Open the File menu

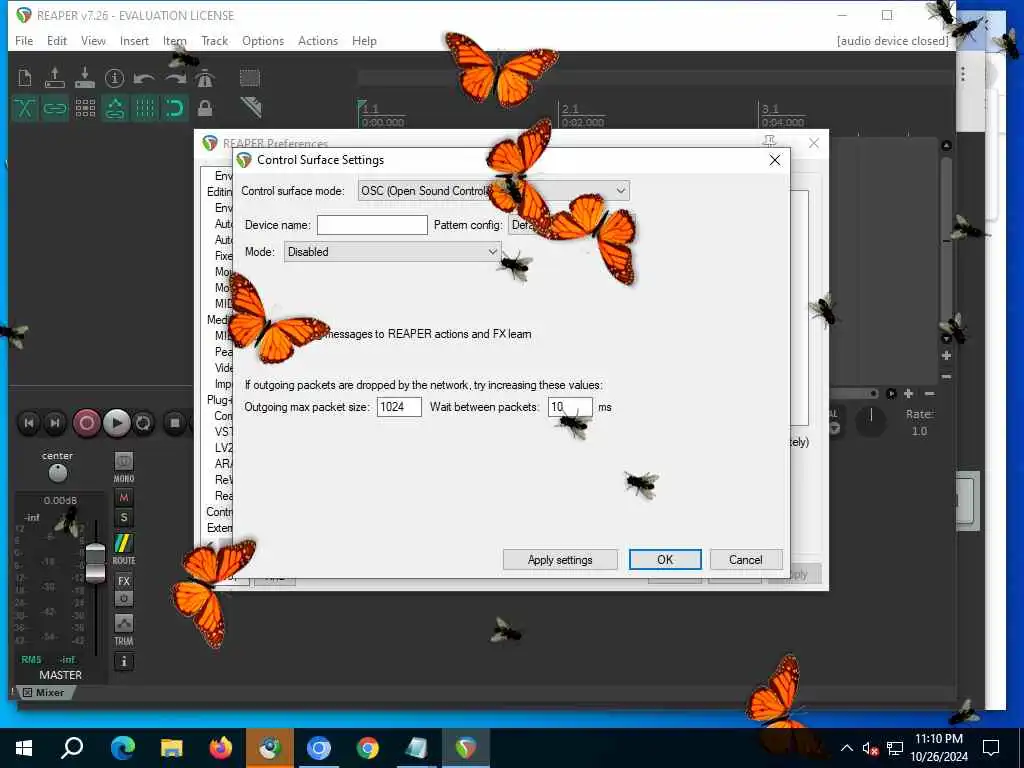[x=24, y=40]
